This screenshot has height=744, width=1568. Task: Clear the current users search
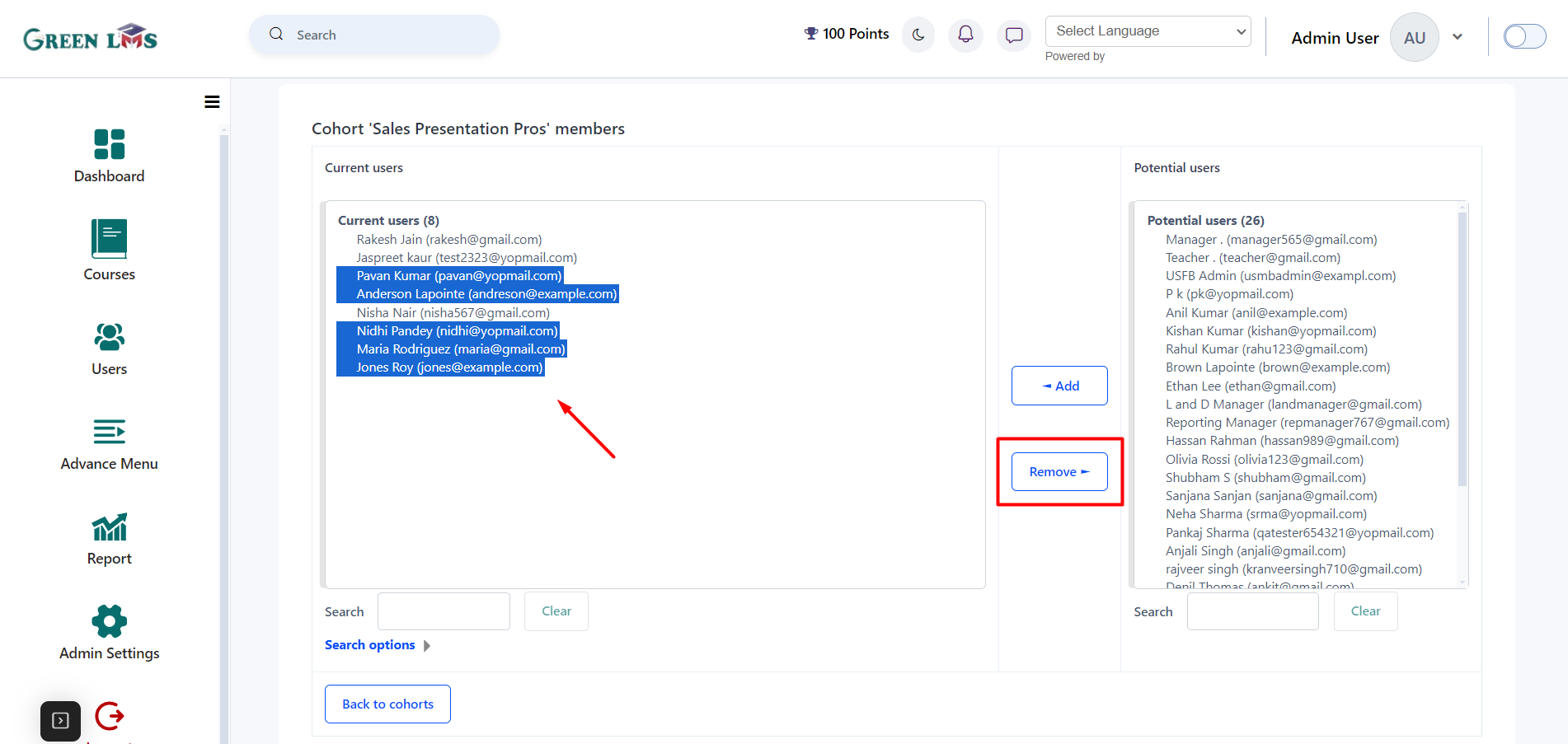(556, 611)
